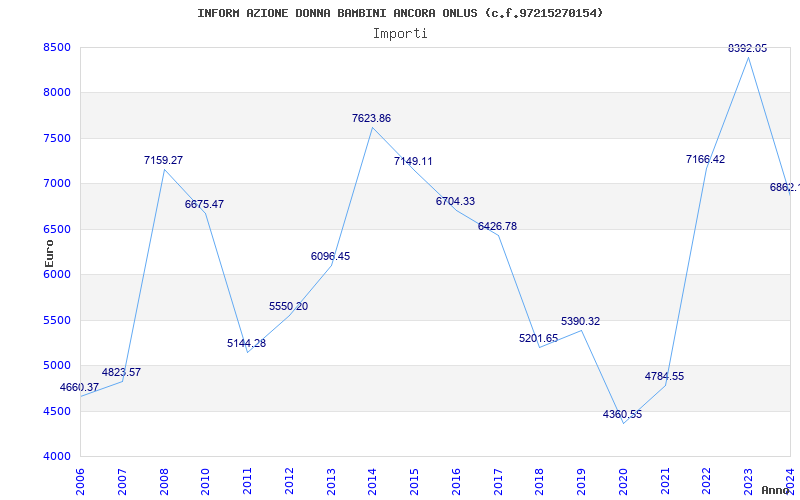The height and width of the screenshot is (500, 800).
Task: Click the 2022 year label
Action: 707,482
